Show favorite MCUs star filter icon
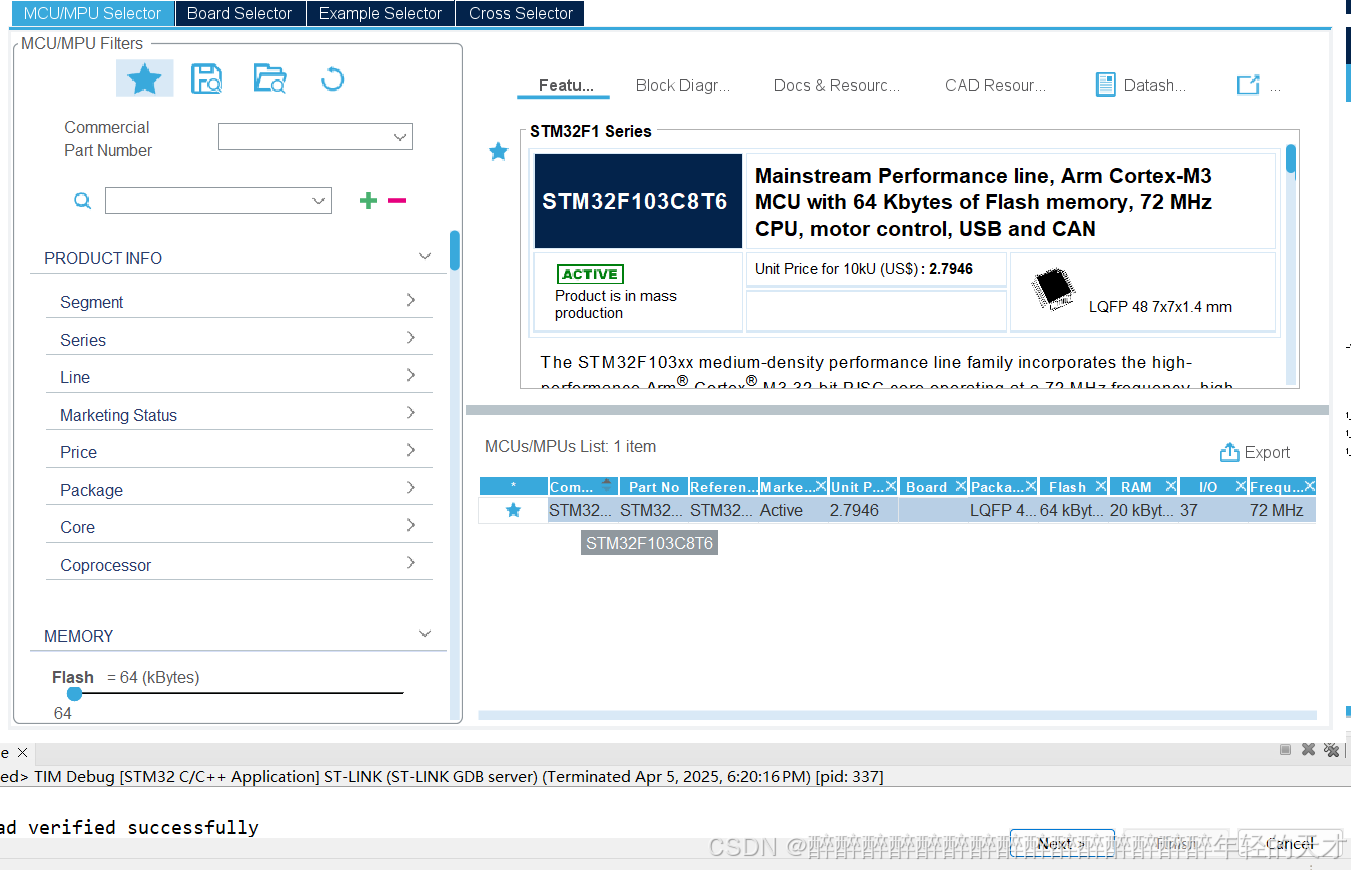The width and height of the screenshot is (1351, 870). point(144,78)
